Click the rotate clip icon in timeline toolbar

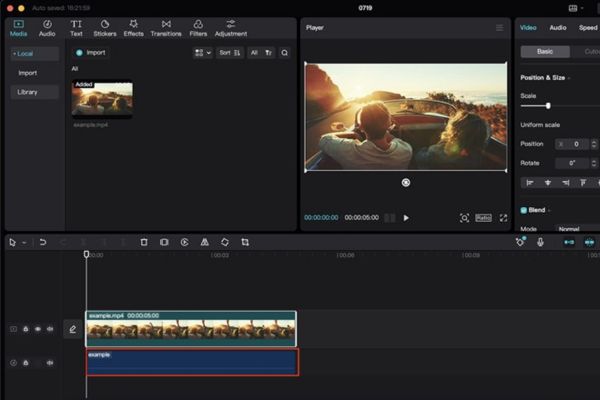[225, 242]
